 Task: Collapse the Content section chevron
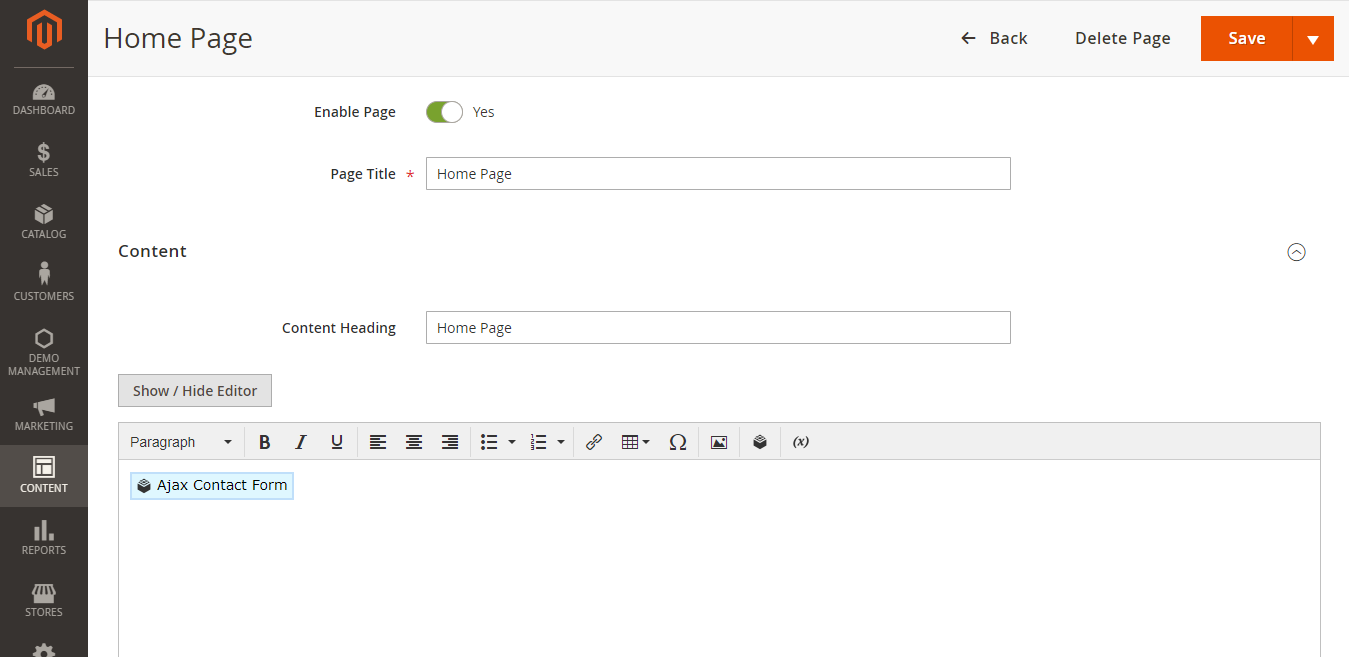point(1297,252)
